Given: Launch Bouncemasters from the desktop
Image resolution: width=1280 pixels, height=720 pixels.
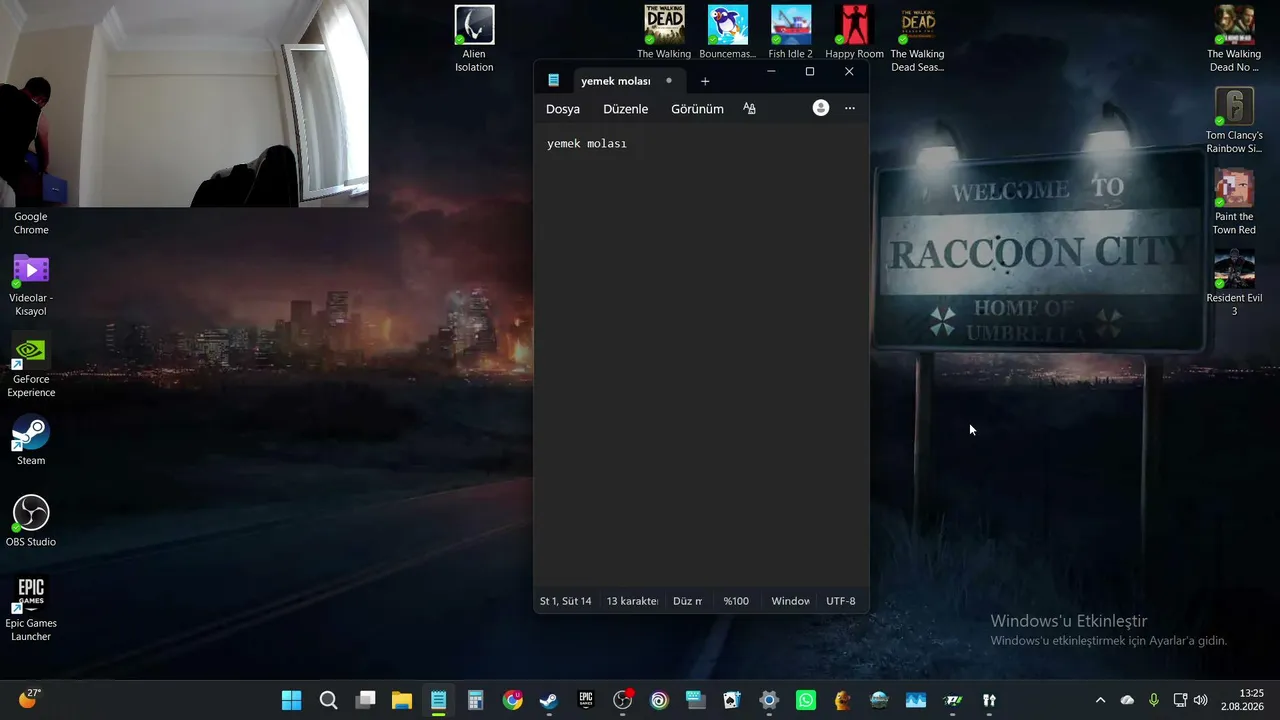Looking at the screenshot, I should pos(728,32).
